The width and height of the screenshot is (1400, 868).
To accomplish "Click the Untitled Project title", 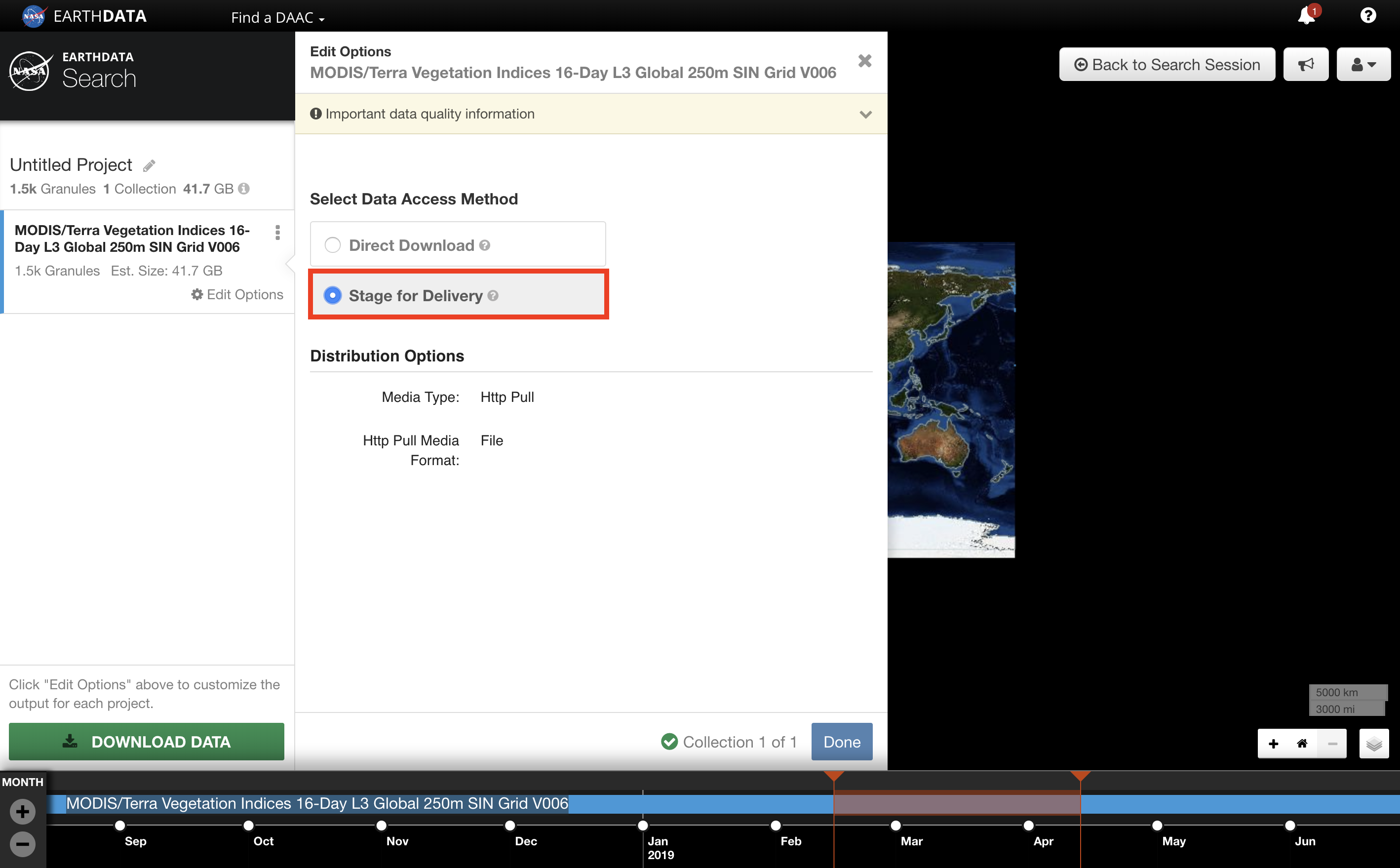I will (71, 165).
